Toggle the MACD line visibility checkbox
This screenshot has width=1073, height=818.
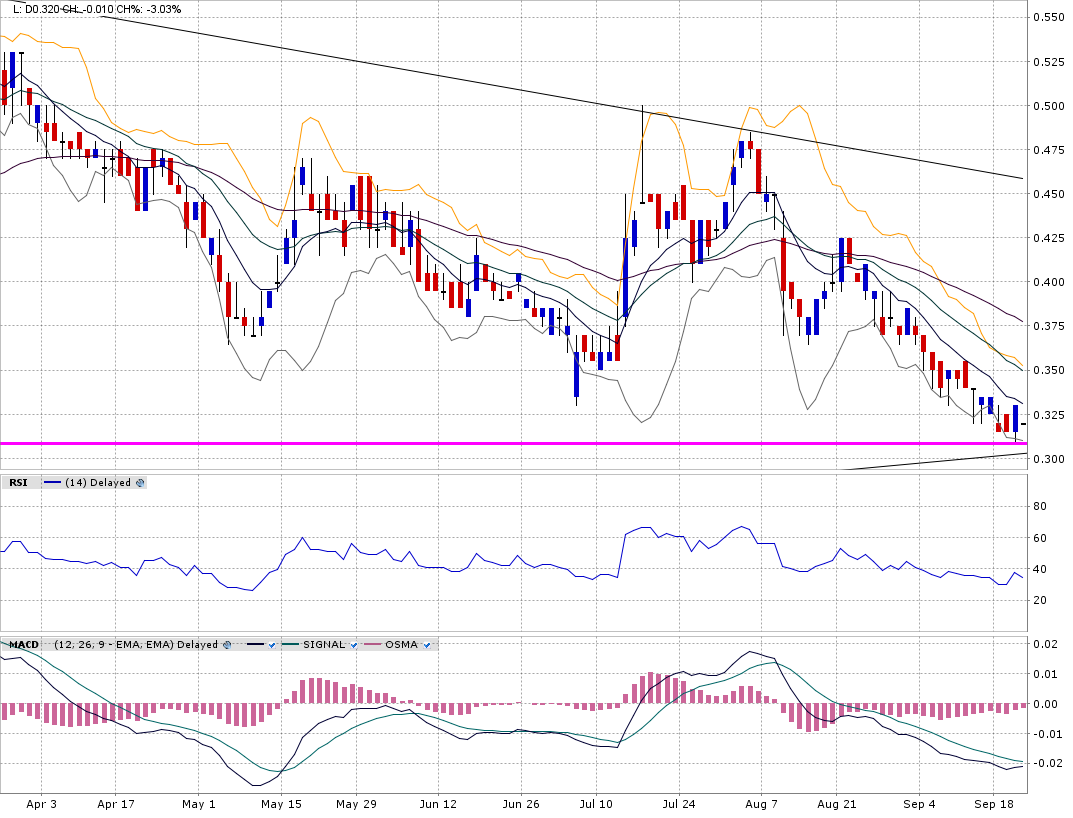click(270, 645)
